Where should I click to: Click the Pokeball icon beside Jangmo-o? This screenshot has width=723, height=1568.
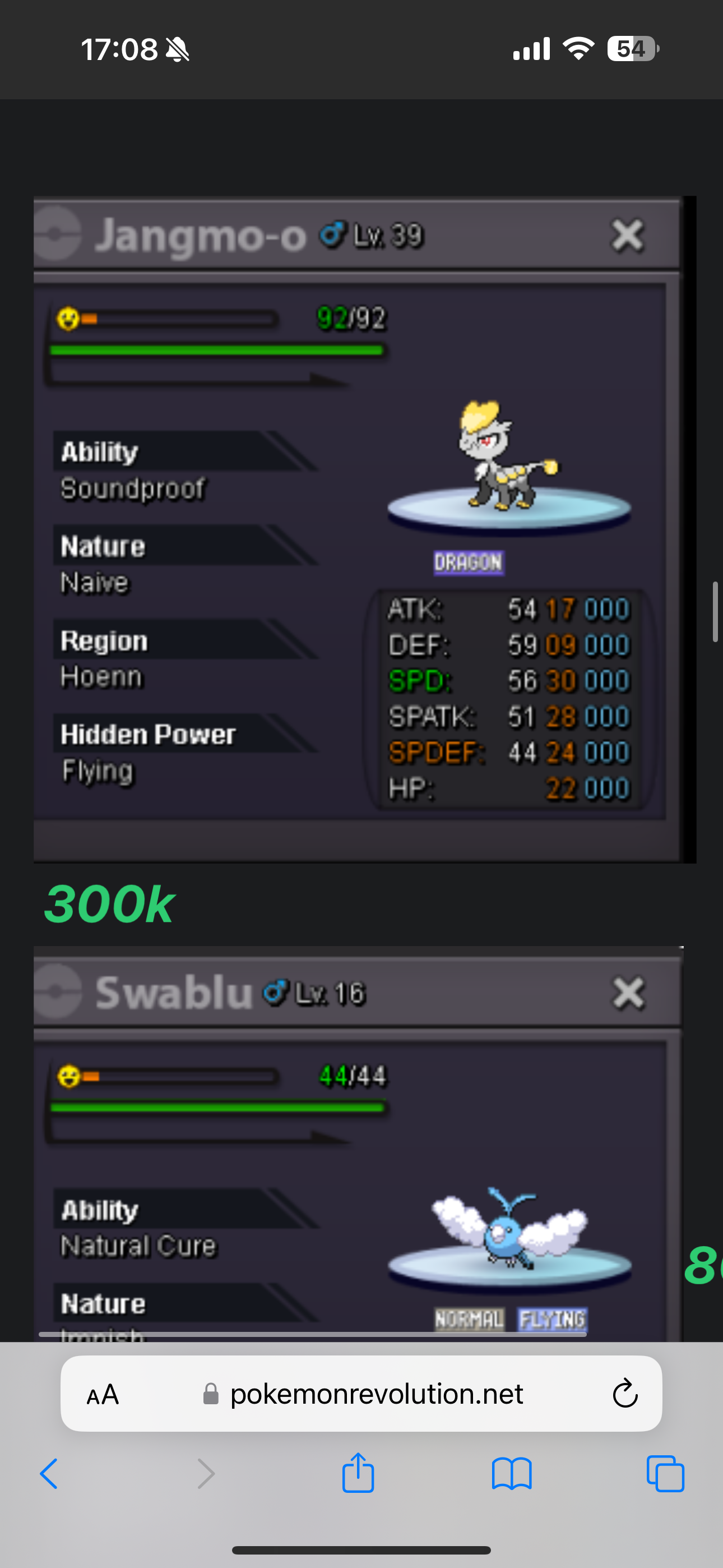tap(57, 234)
